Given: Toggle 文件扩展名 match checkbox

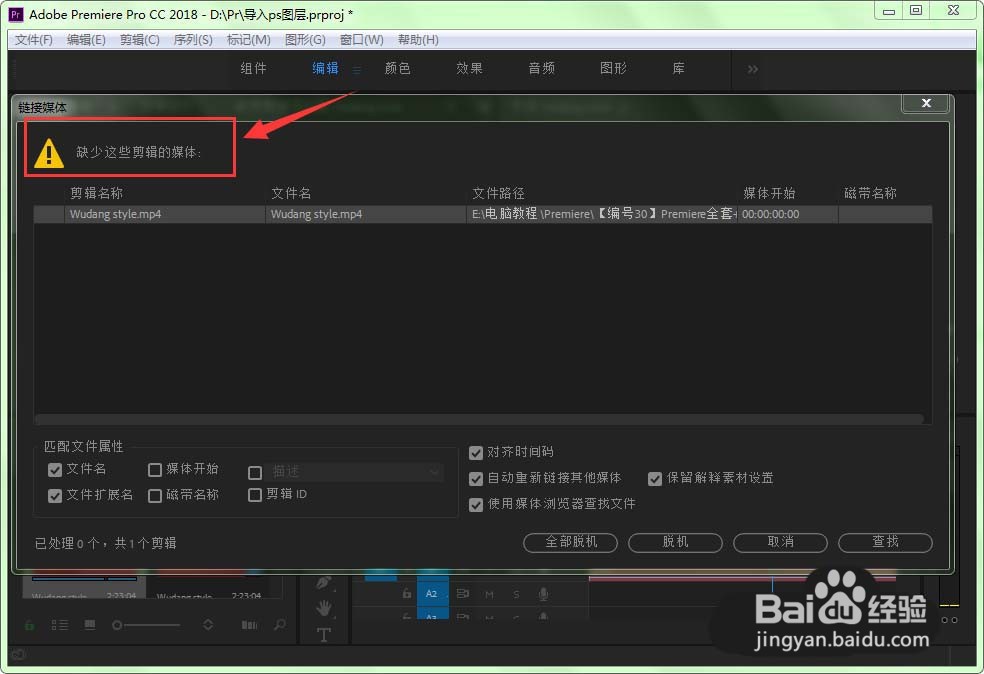Looking at the screenshot, I should [x=55, y=496].
